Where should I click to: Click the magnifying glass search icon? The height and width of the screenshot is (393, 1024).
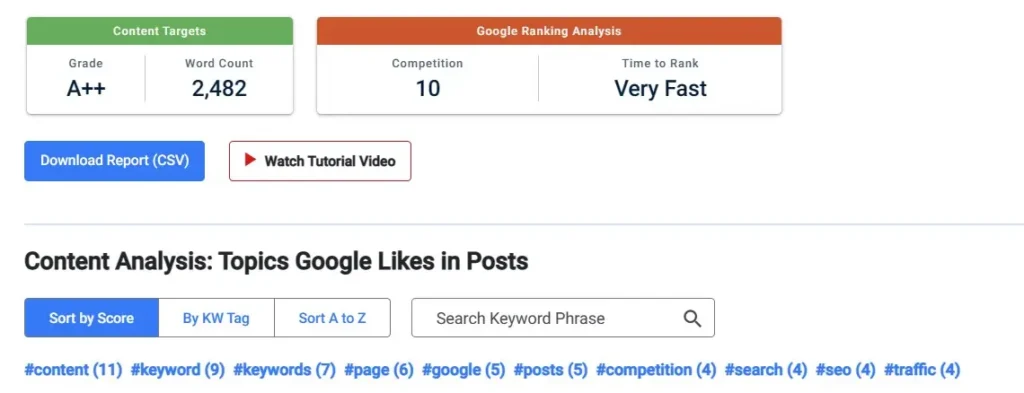(x=692, y=319)
